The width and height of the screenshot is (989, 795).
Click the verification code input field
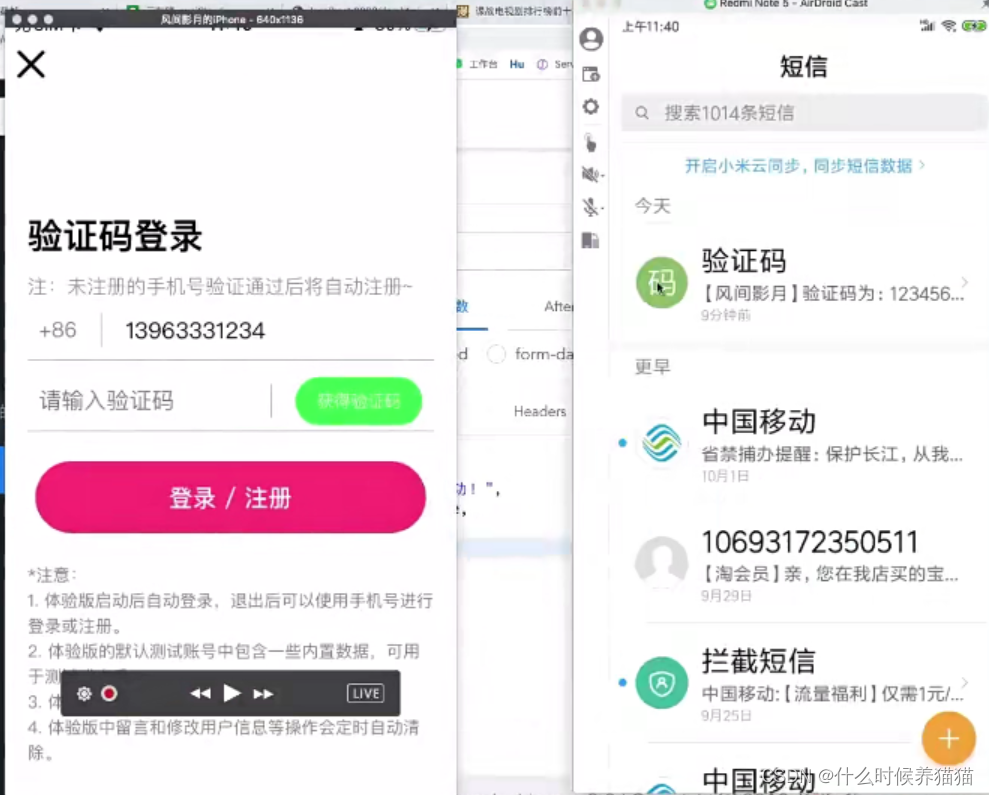(x=148, y=401)
